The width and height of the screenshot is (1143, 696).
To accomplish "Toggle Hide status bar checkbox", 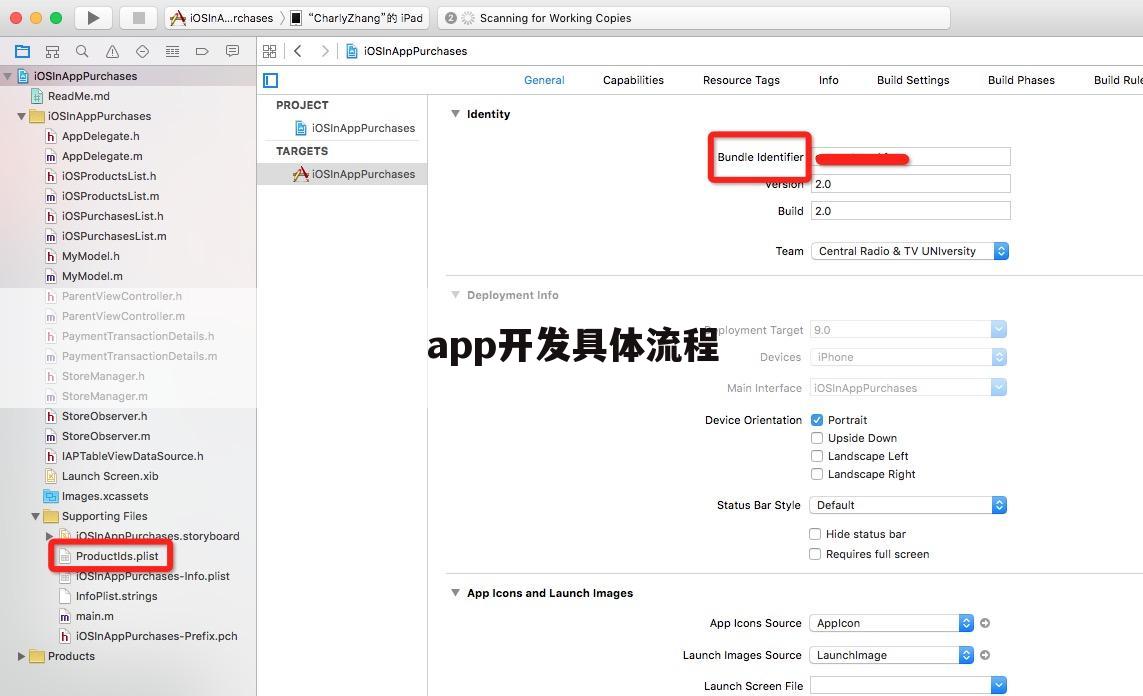I will tap(815, 534).
